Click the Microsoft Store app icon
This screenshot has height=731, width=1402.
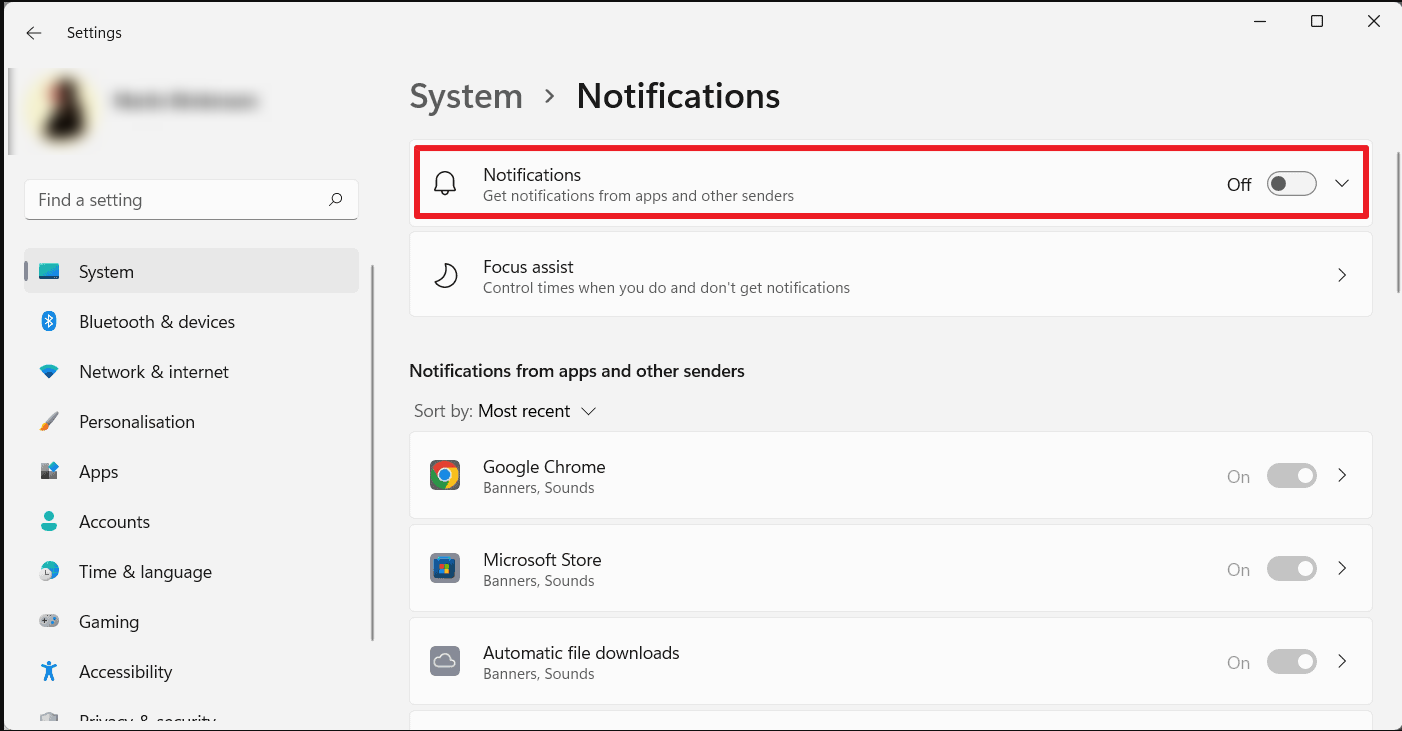[445, 568]
